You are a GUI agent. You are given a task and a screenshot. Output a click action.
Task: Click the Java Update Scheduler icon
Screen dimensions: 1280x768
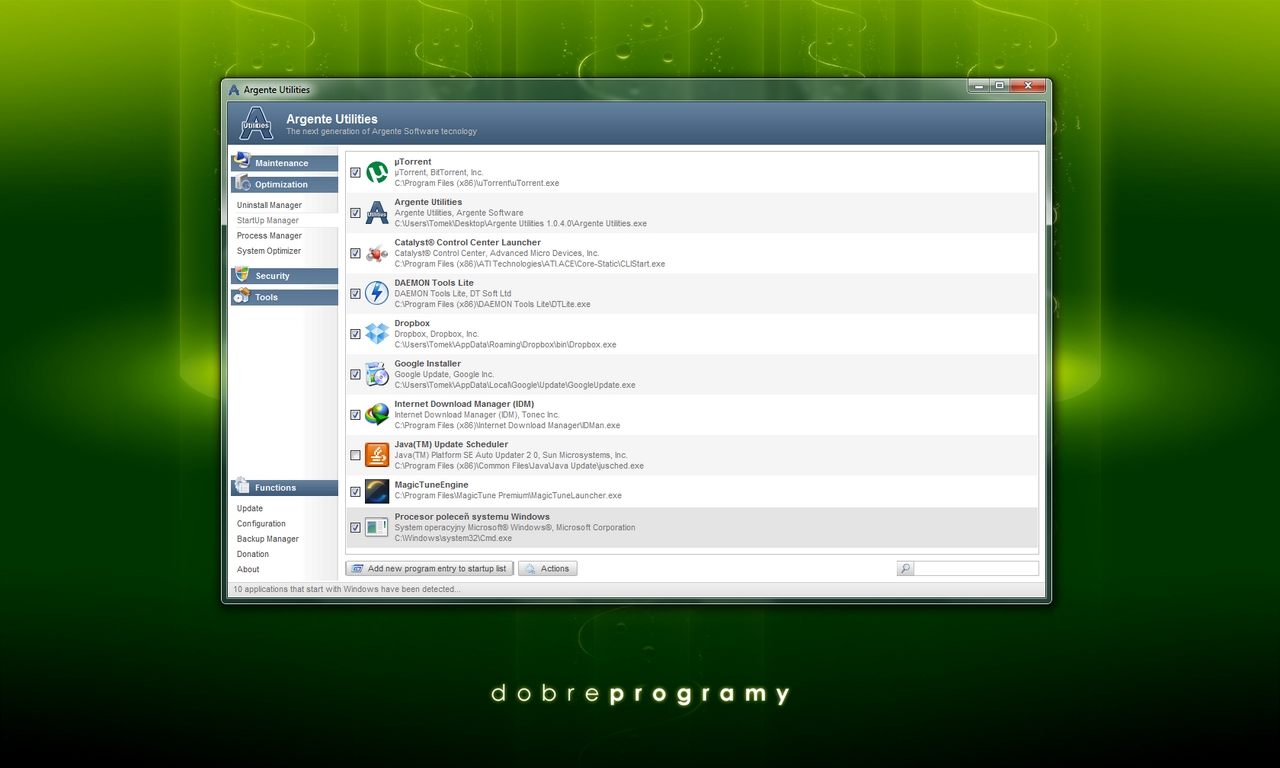pos(377,455)
